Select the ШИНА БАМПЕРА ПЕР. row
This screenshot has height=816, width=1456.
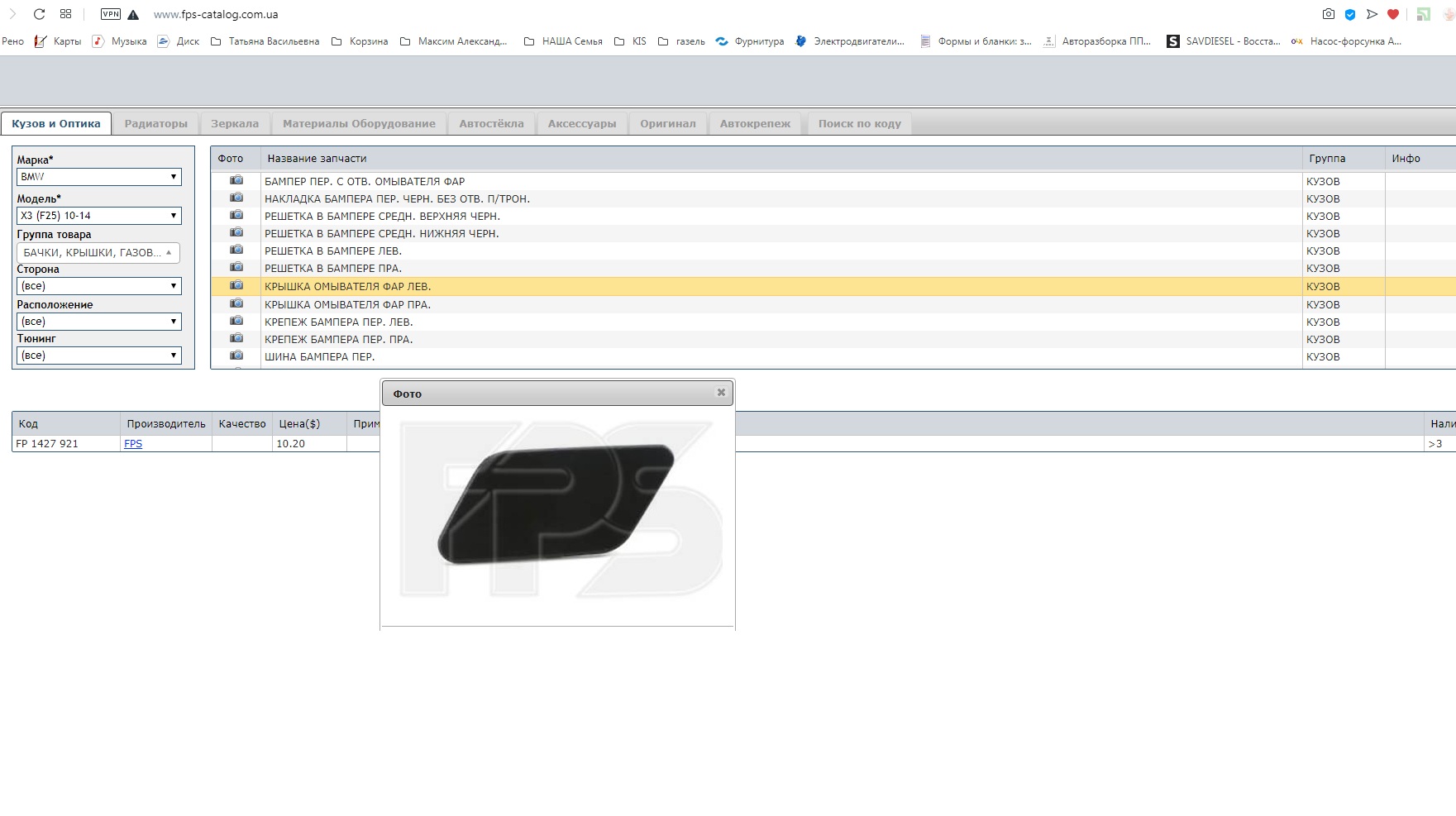pyautogui.click(x=319, y=357)
